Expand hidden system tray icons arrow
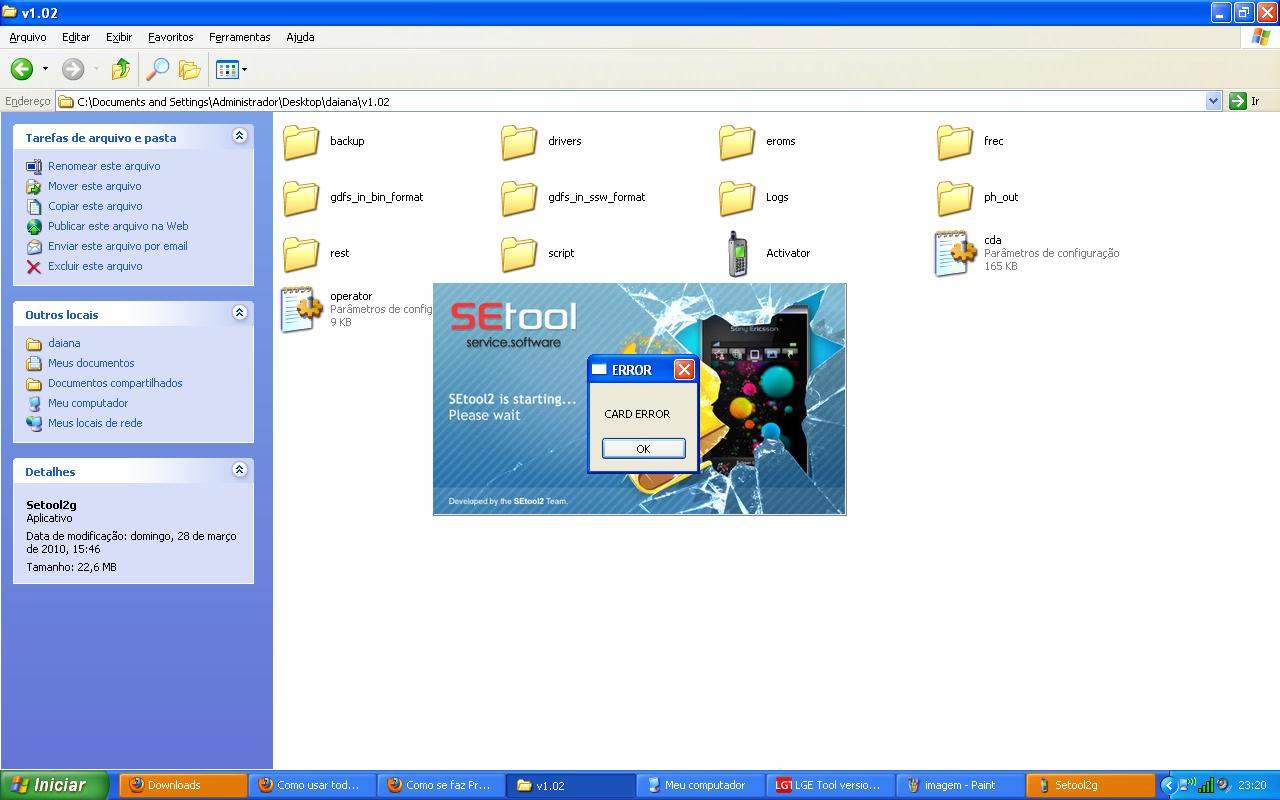The width and height of the screenshot is (1280, 800). pos(1168,785)
